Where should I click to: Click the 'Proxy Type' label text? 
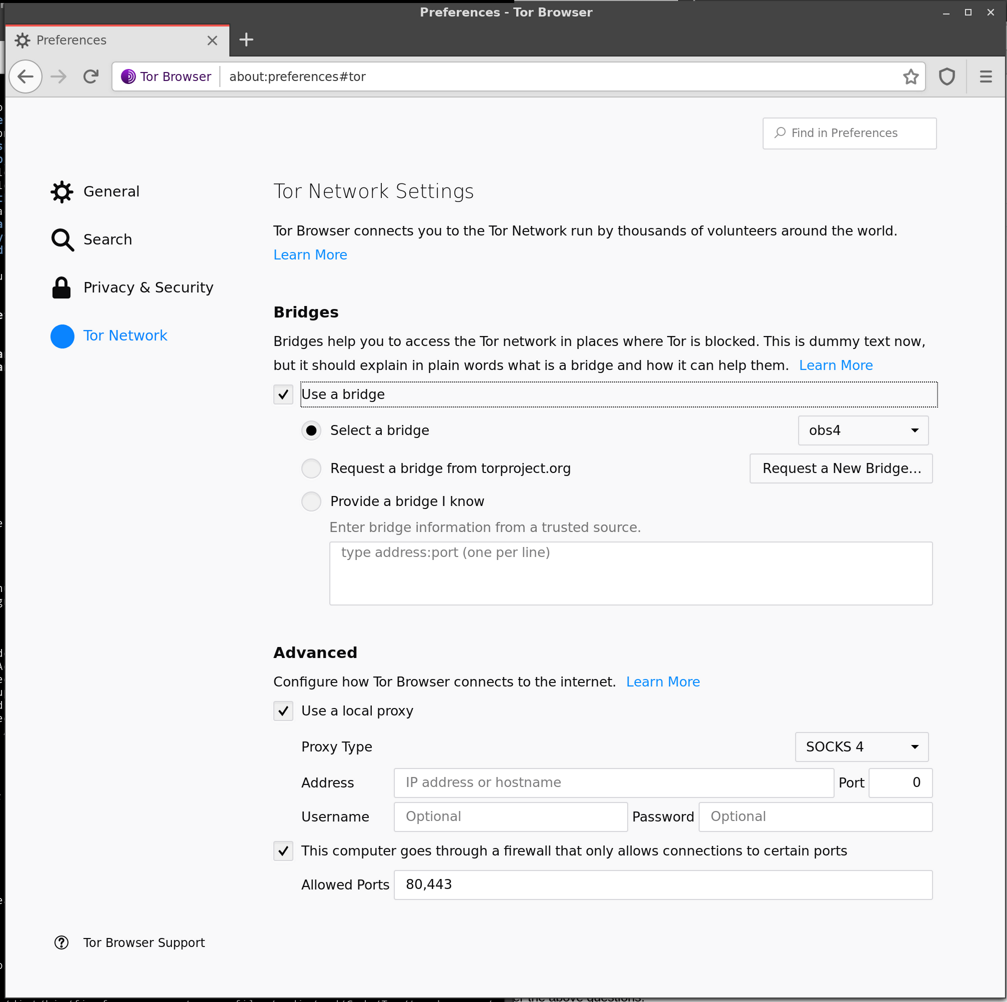pyautogui.click(x=337, y=747)
